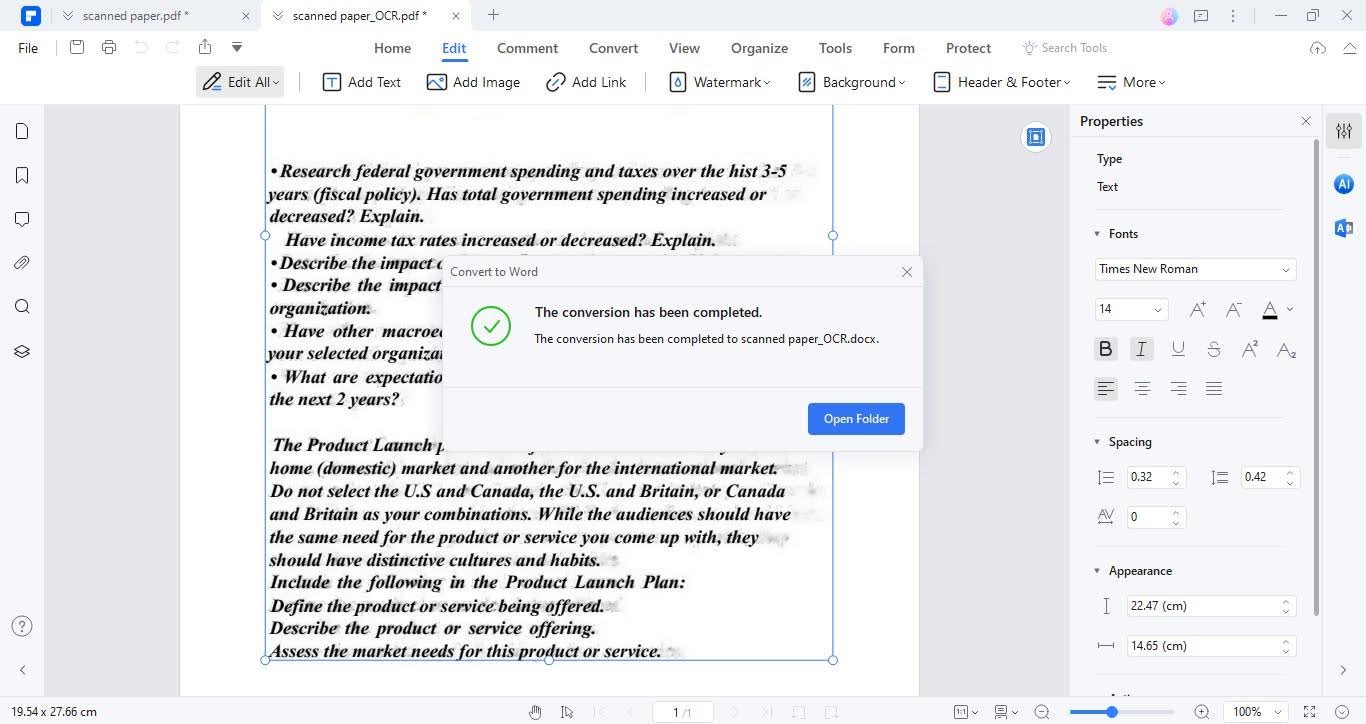Open the Bookmarks panel in sidebar

(x=22, y=175)
